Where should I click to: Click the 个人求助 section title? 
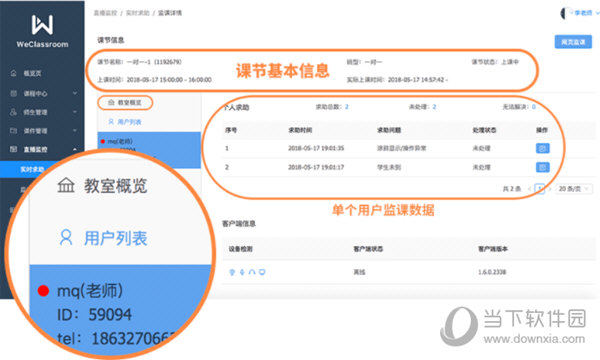(236, 108)
